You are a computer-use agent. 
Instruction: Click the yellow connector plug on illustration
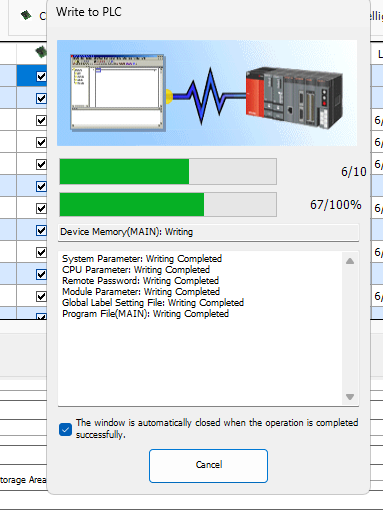coord(169,97)
